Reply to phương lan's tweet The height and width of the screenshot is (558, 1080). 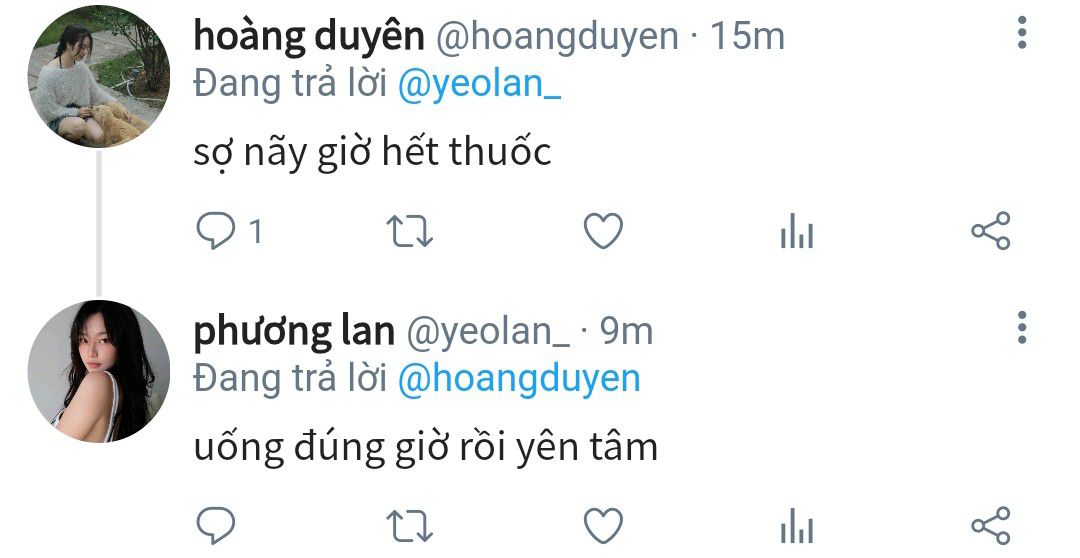216,526
